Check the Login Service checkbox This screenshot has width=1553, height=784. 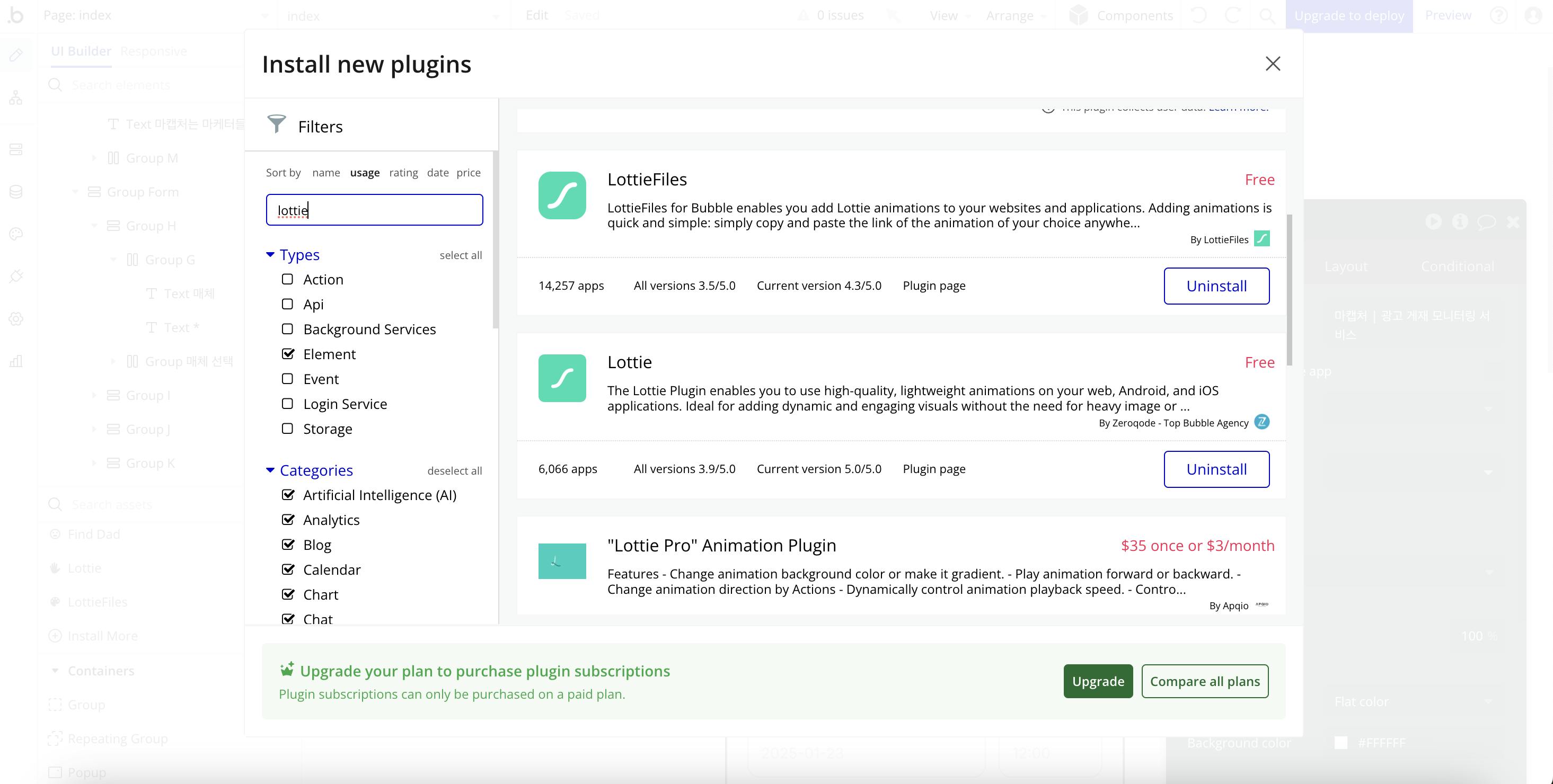click(288, 403)
